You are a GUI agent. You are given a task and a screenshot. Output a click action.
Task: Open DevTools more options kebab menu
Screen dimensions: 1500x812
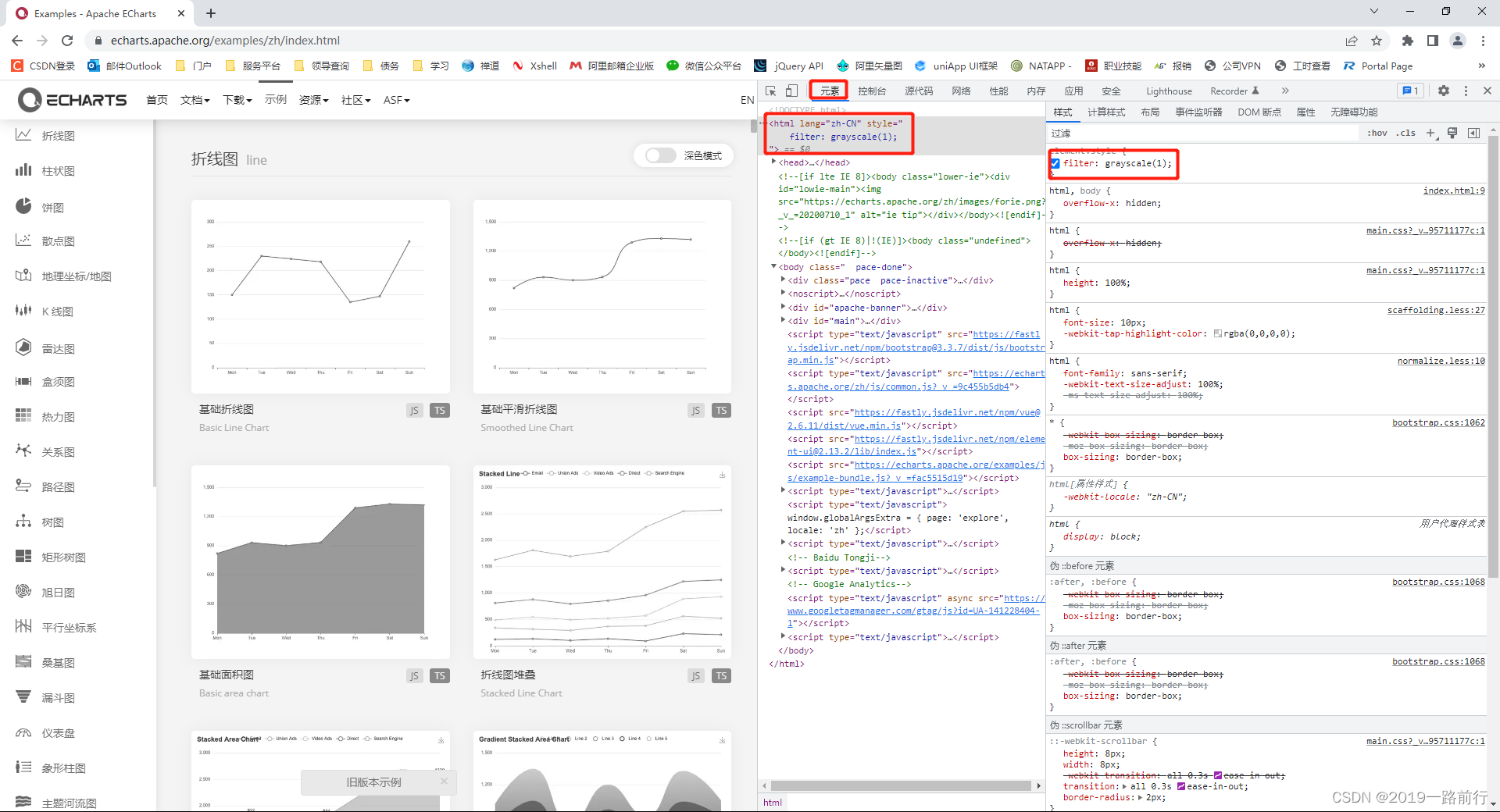1466,91
